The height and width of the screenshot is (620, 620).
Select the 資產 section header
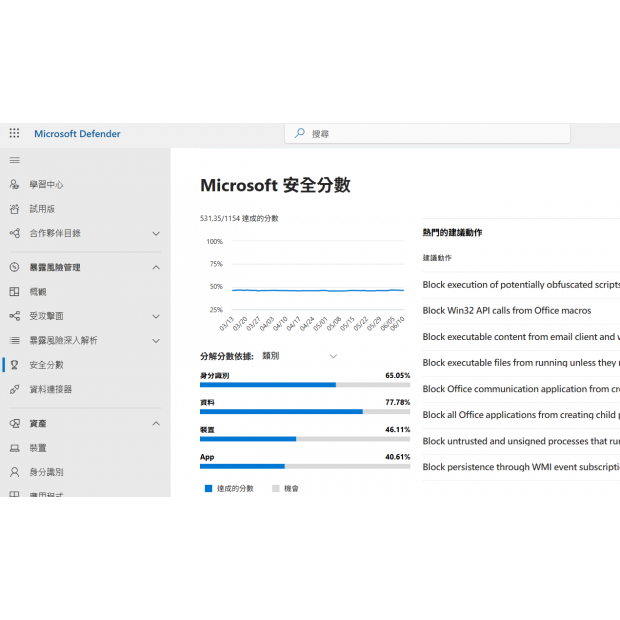coord(38,424)
